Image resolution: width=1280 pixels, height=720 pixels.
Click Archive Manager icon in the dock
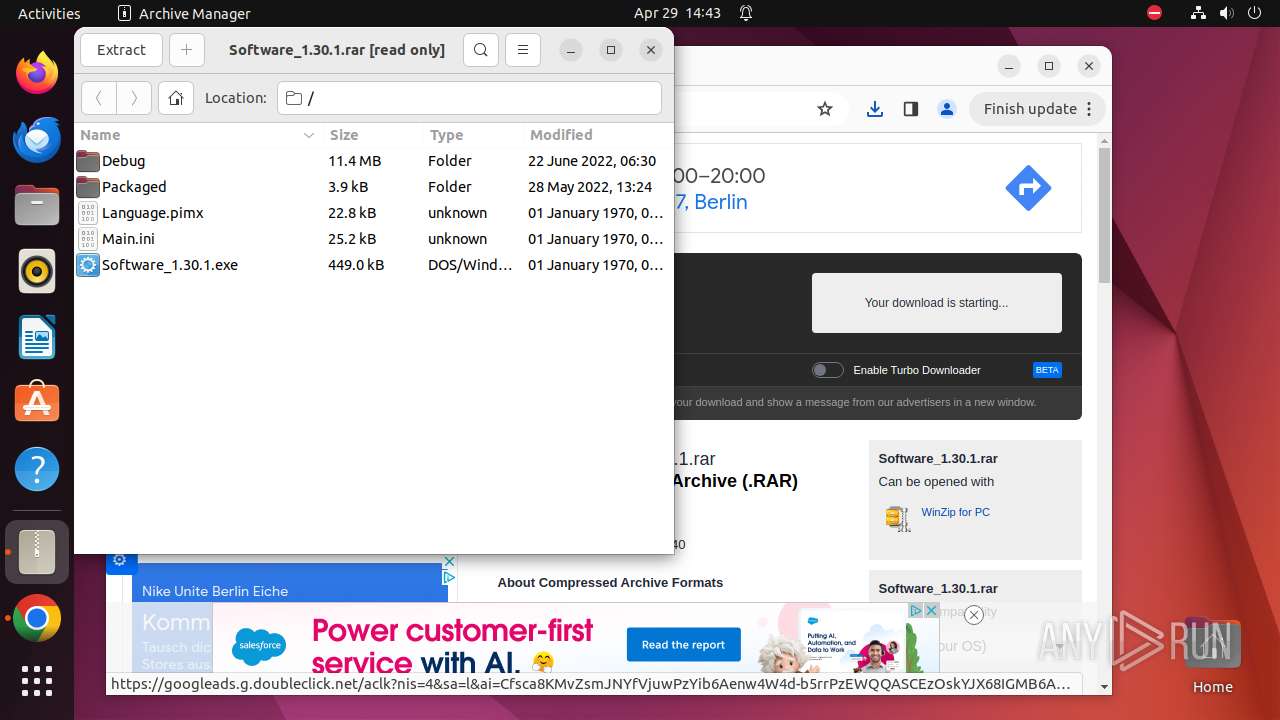[37, 552]
